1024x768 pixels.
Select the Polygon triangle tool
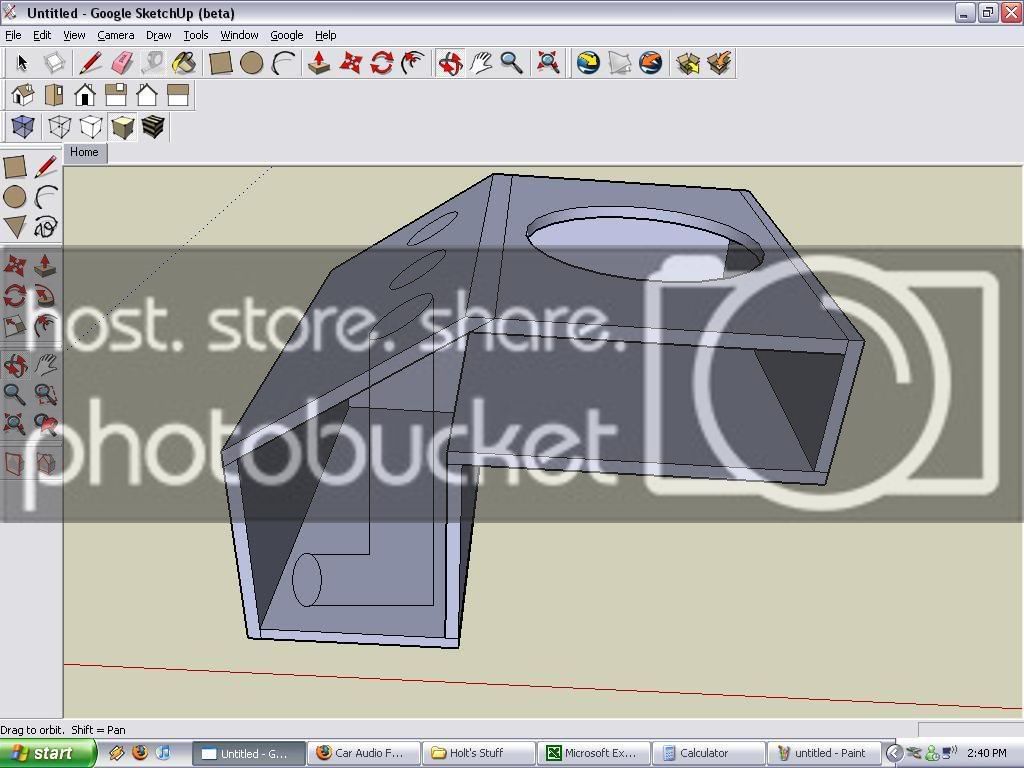(15, 227)
